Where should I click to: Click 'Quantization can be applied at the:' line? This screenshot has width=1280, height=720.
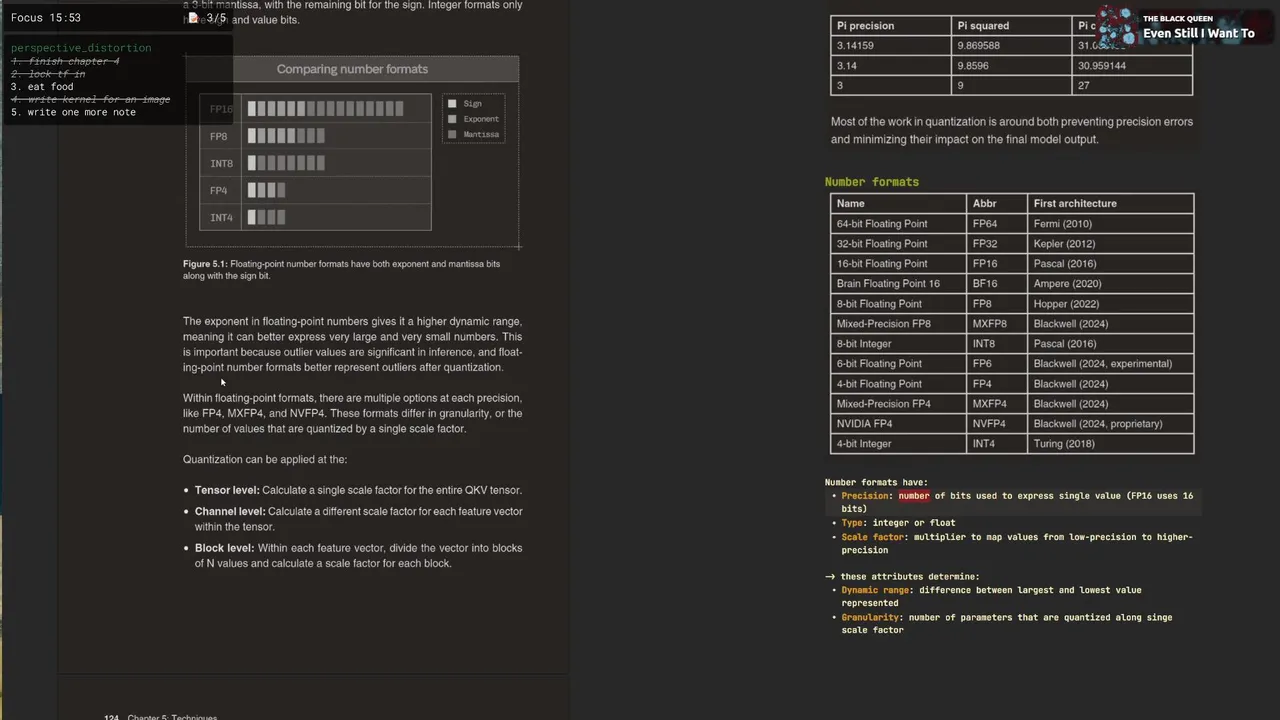pos(265,459)
